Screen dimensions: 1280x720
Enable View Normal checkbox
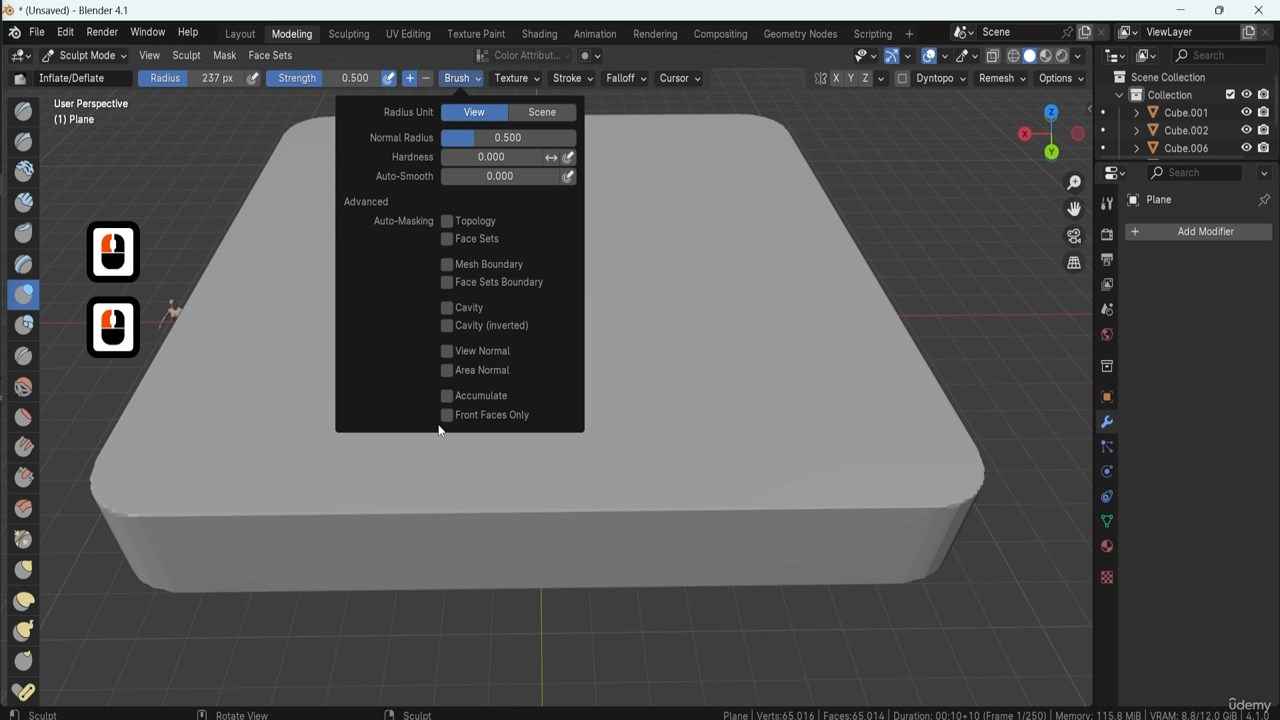[447, 351]
